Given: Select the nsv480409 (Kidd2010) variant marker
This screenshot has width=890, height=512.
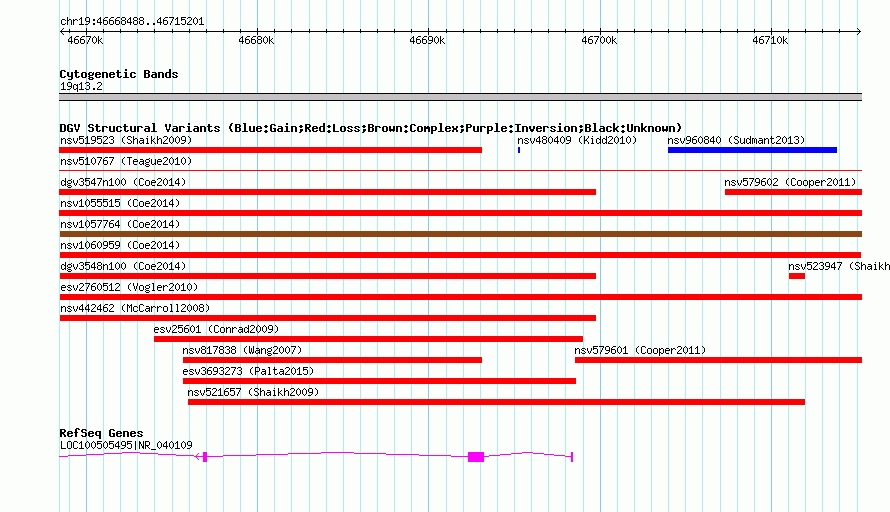Looking at the screenshot, I should [519, 150].
